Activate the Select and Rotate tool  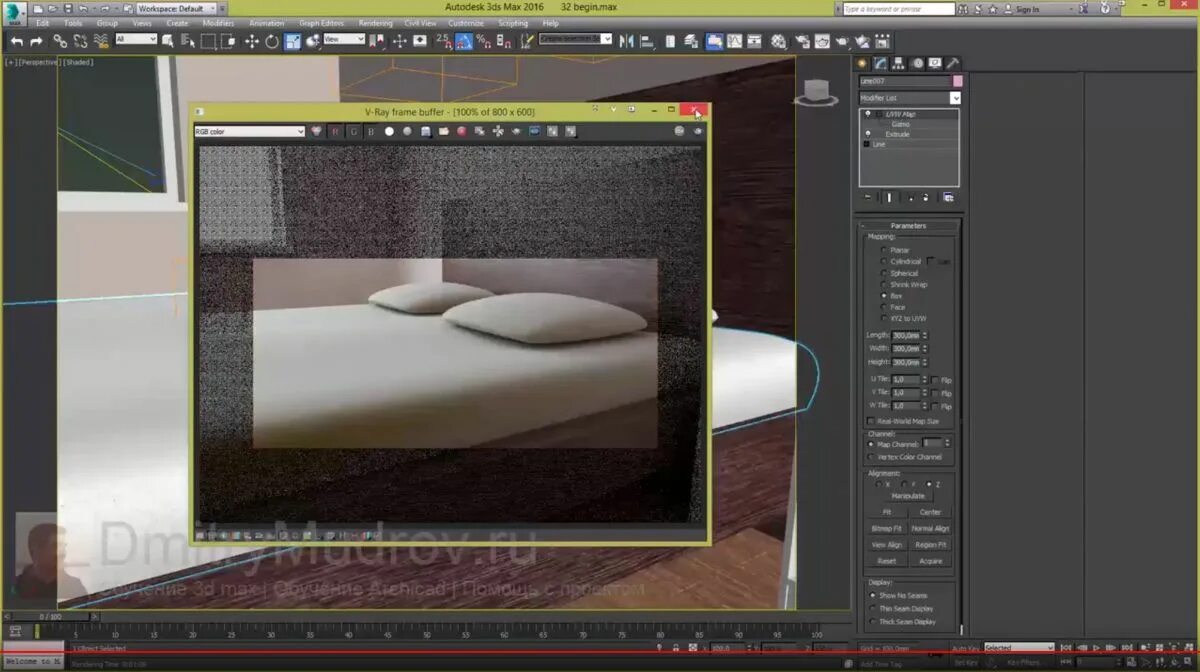(272, 41)
